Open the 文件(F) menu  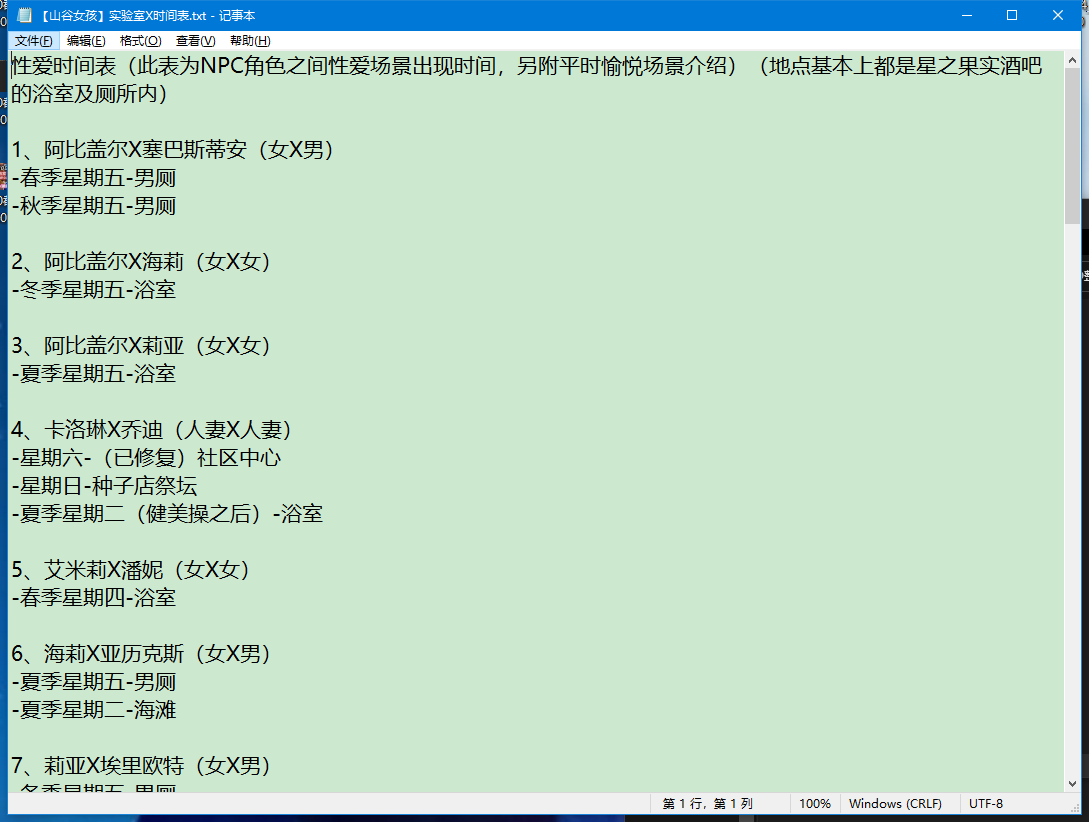(x=33, y=41)
